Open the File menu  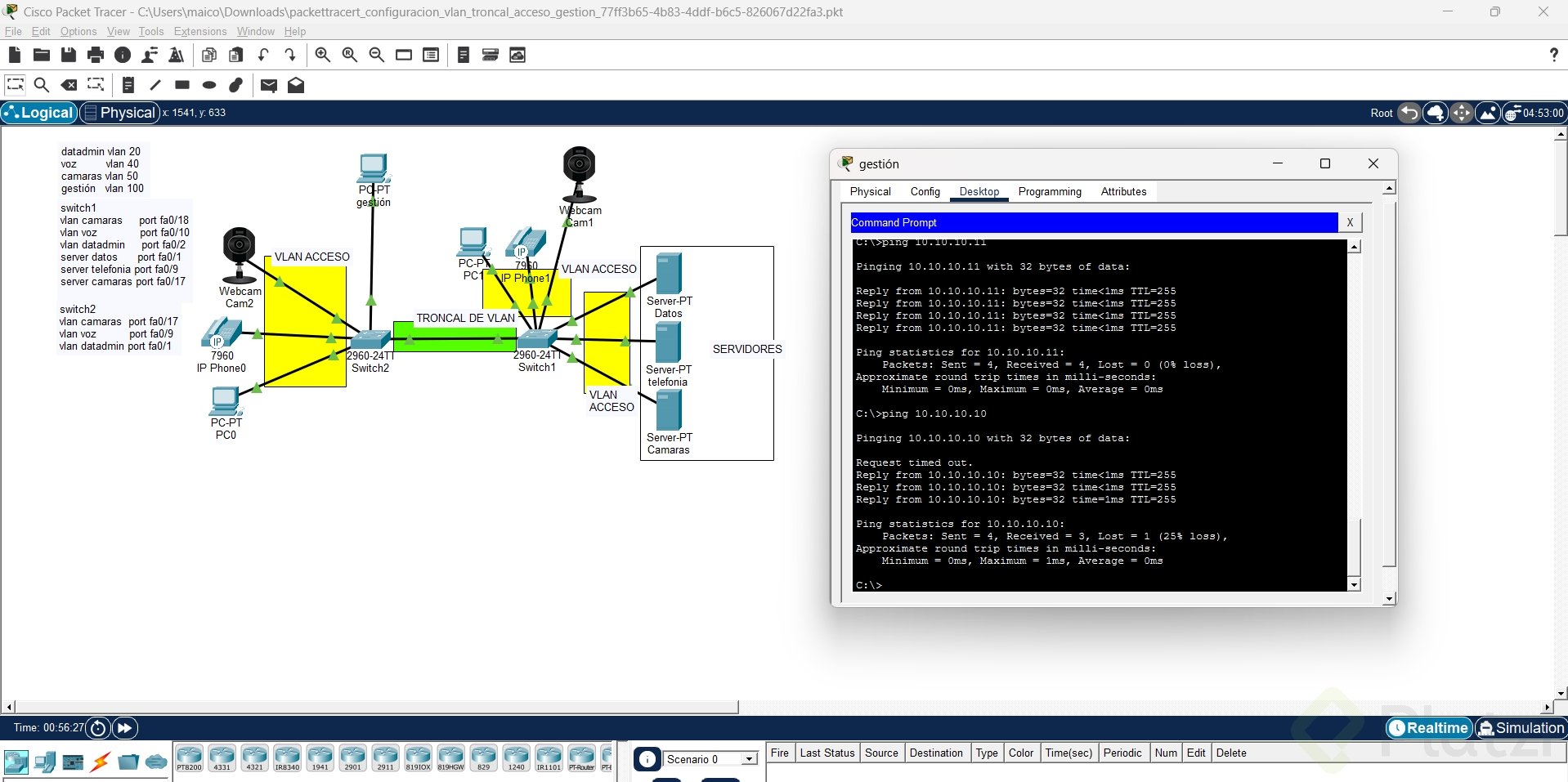coord(13,31)
